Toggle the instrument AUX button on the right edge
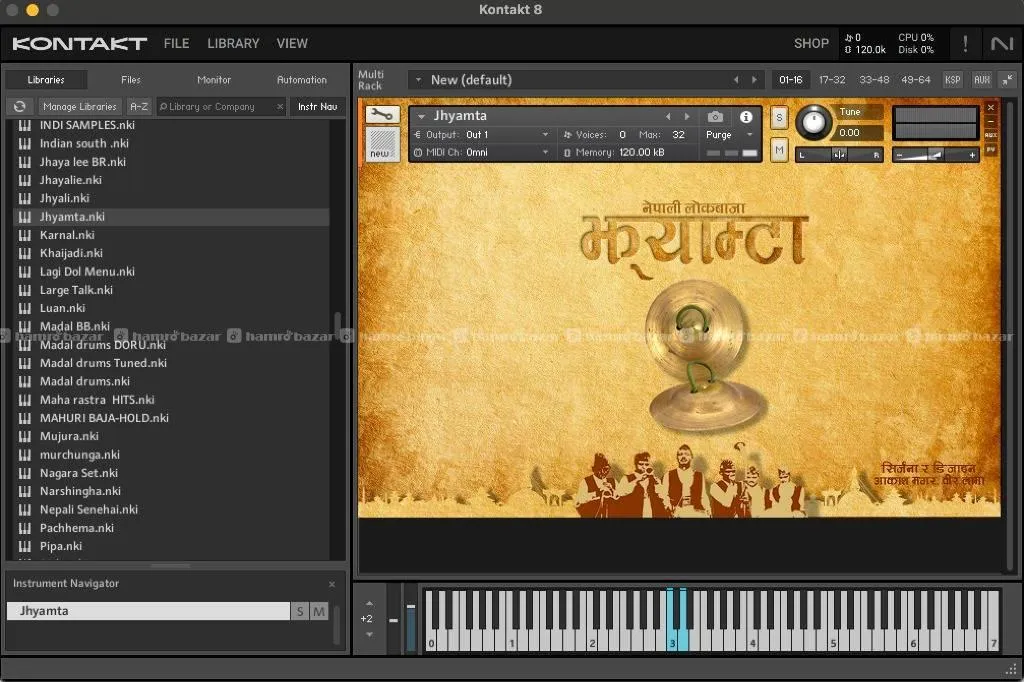 [991, 135]
